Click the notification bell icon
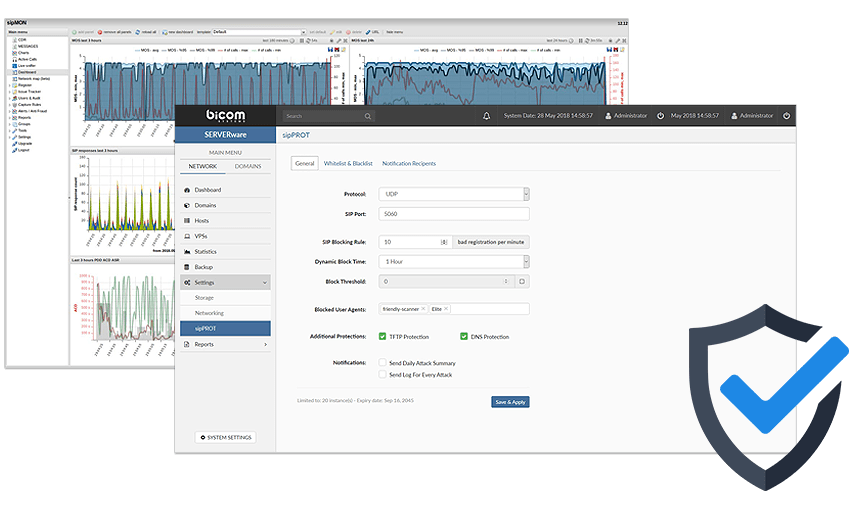 (487, 116)
